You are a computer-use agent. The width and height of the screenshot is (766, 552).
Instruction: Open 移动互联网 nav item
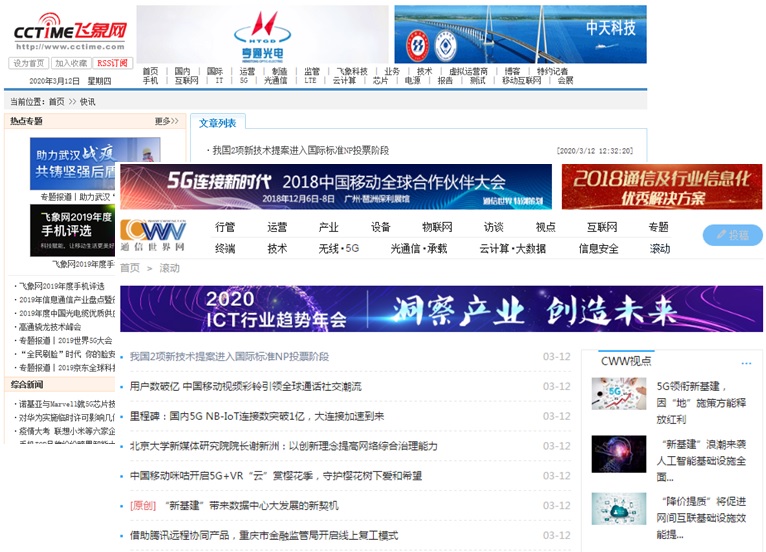[x=522, y=81]
